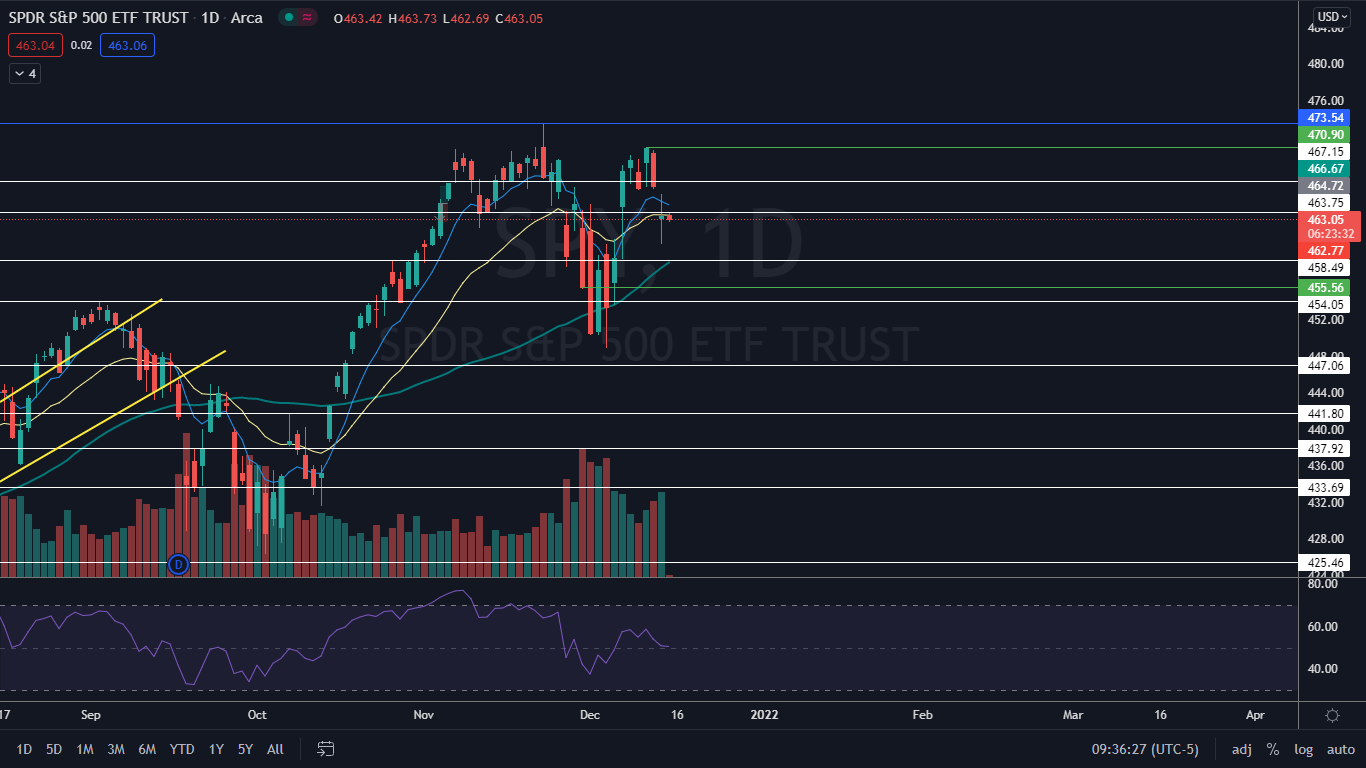Click the 433.69 price level label
The width and height of the screenshot is (1366, 768).
[1325, 487]
